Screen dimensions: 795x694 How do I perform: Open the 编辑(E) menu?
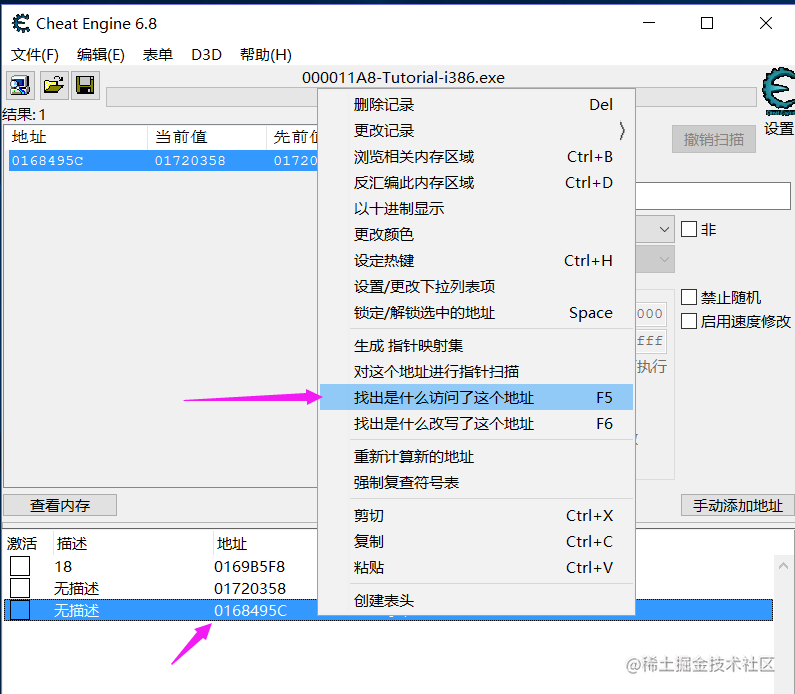[100, 54]
